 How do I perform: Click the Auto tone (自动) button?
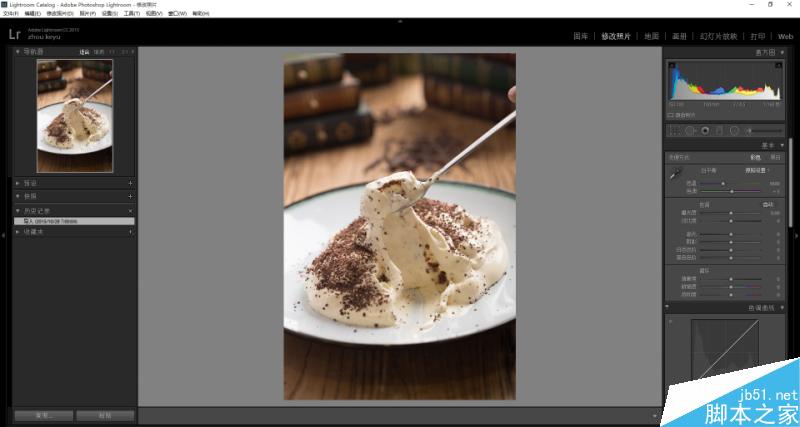767,205
